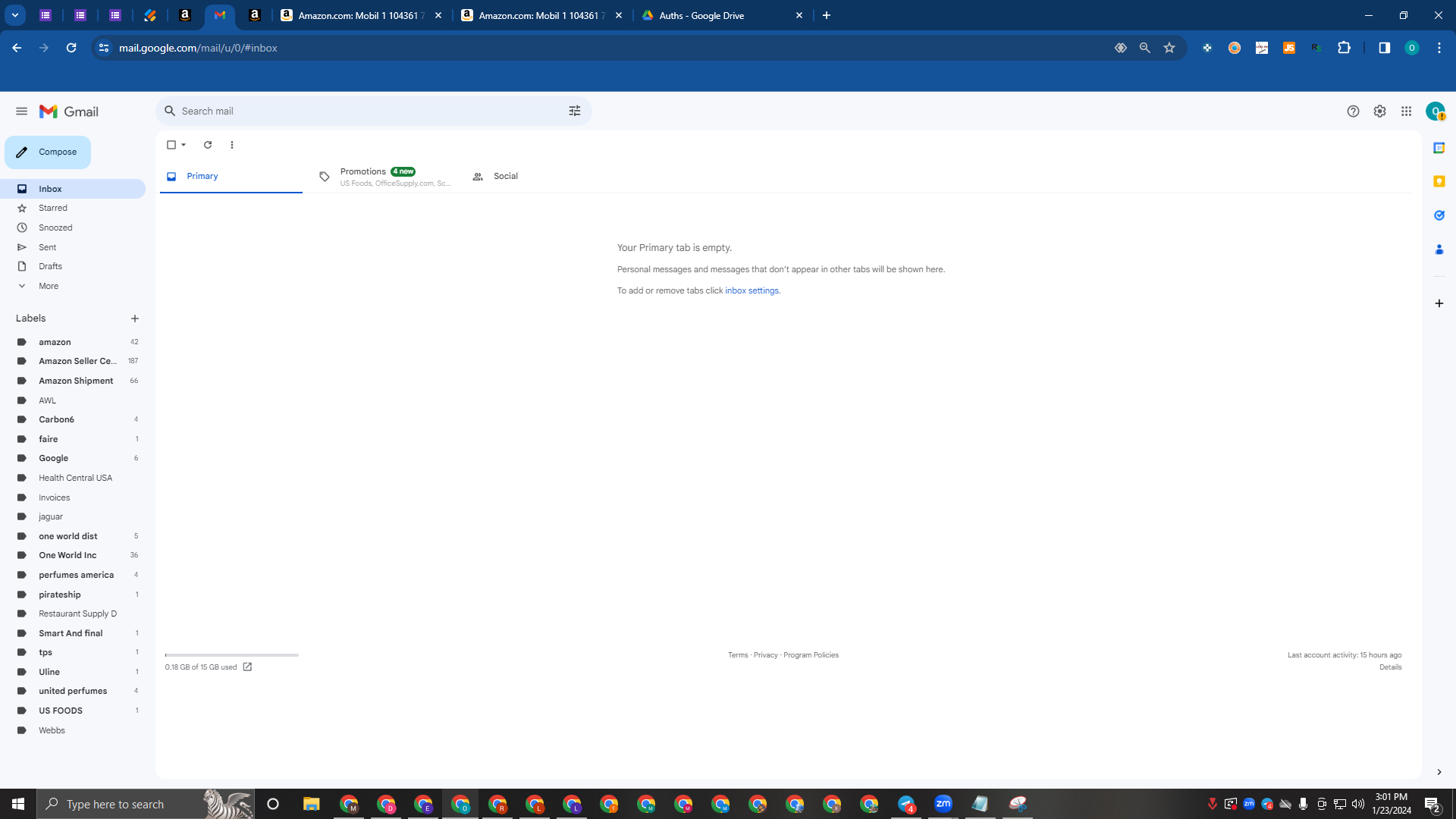Open the Chrome side panel icon
1456x819 pixels.
pos(1384,48)
